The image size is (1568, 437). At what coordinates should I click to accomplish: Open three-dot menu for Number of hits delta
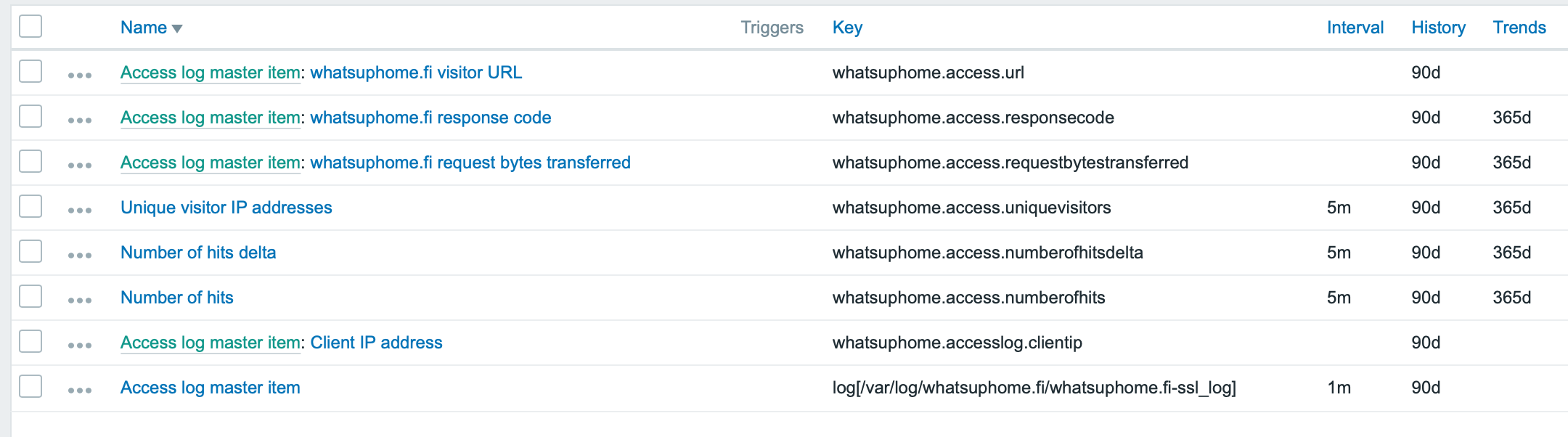coord(80,255)
